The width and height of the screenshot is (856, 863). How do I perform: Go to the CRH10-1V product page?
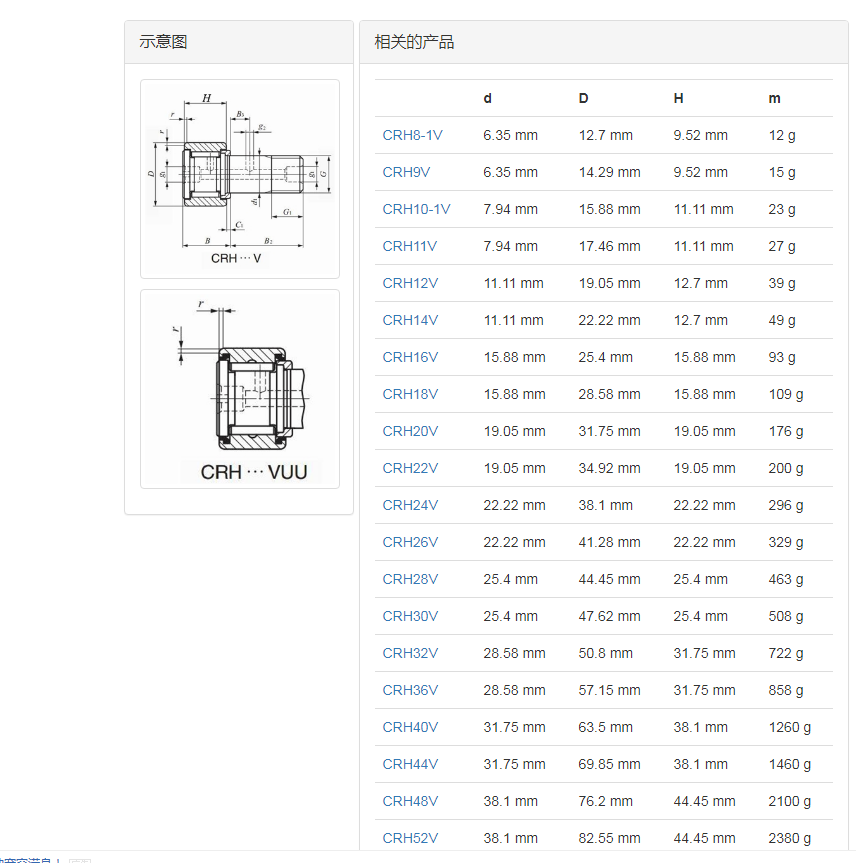(x=416, y=209)
